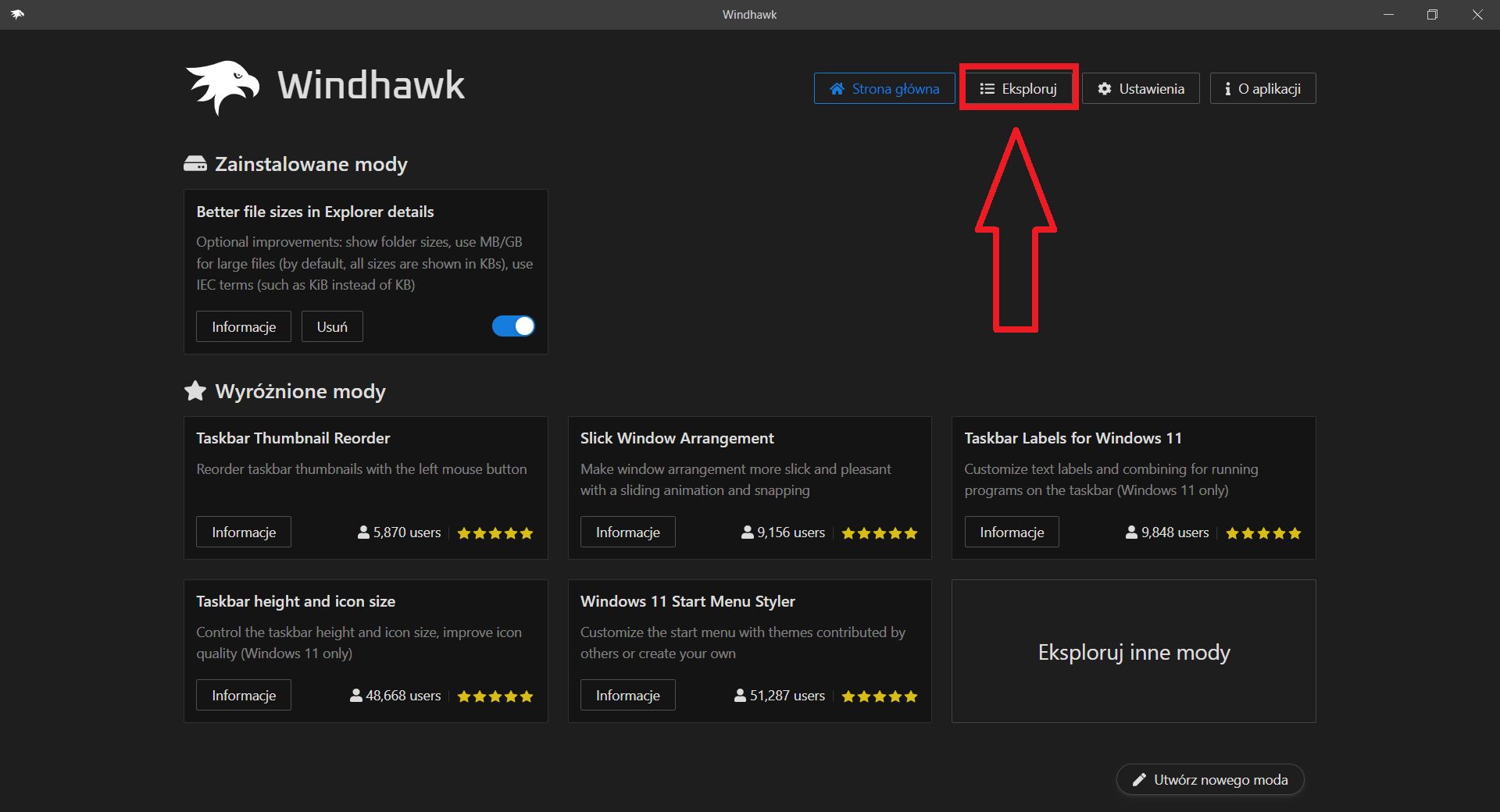Click the Windhawk hawk logo
The width and height of the screenshot is (1500, 812).
click(223, 86)
